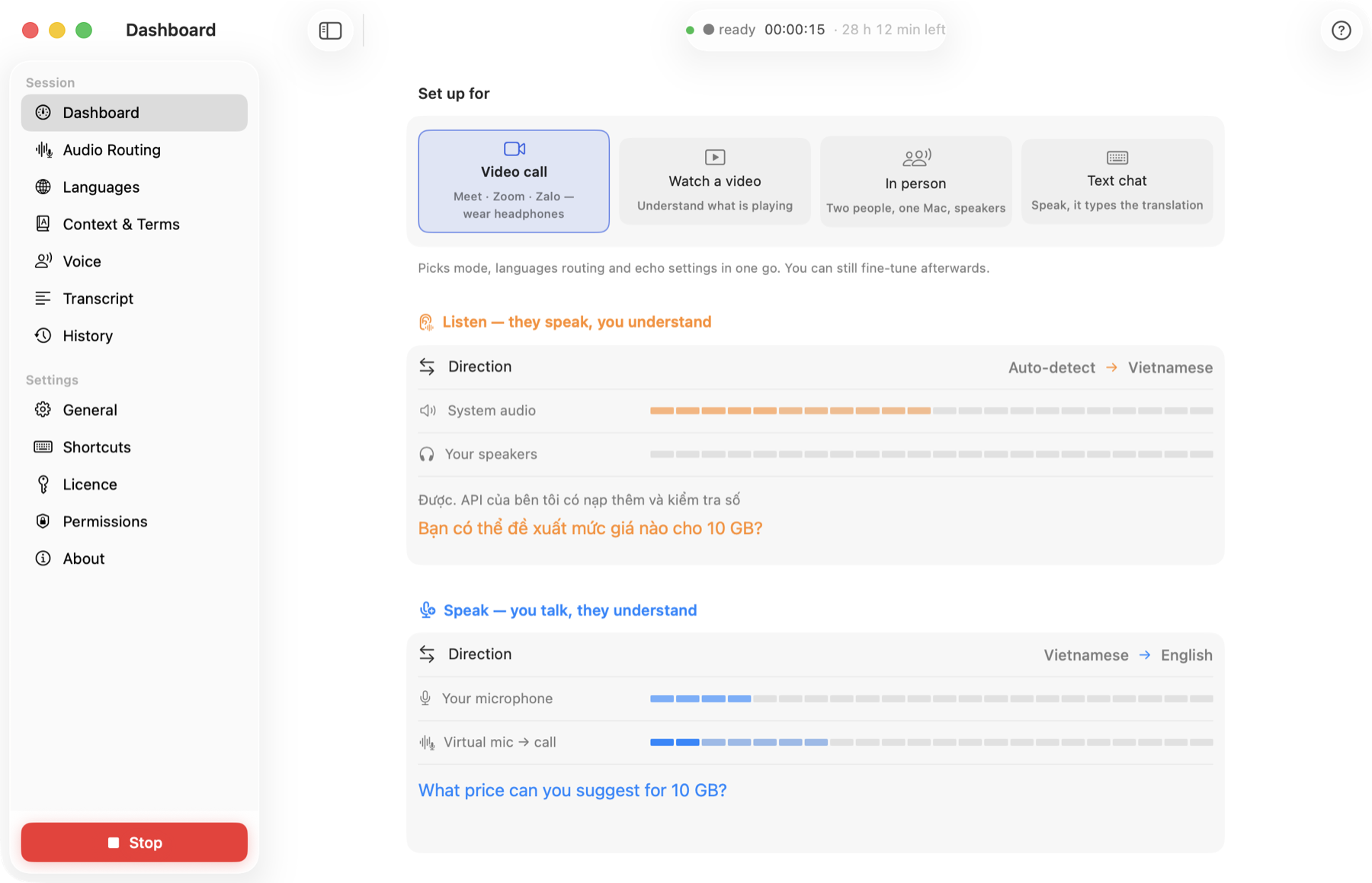This screenshot has height=883, width=1372.
Task: Click the Vietnamese translated question text
Action: (590, 529)
